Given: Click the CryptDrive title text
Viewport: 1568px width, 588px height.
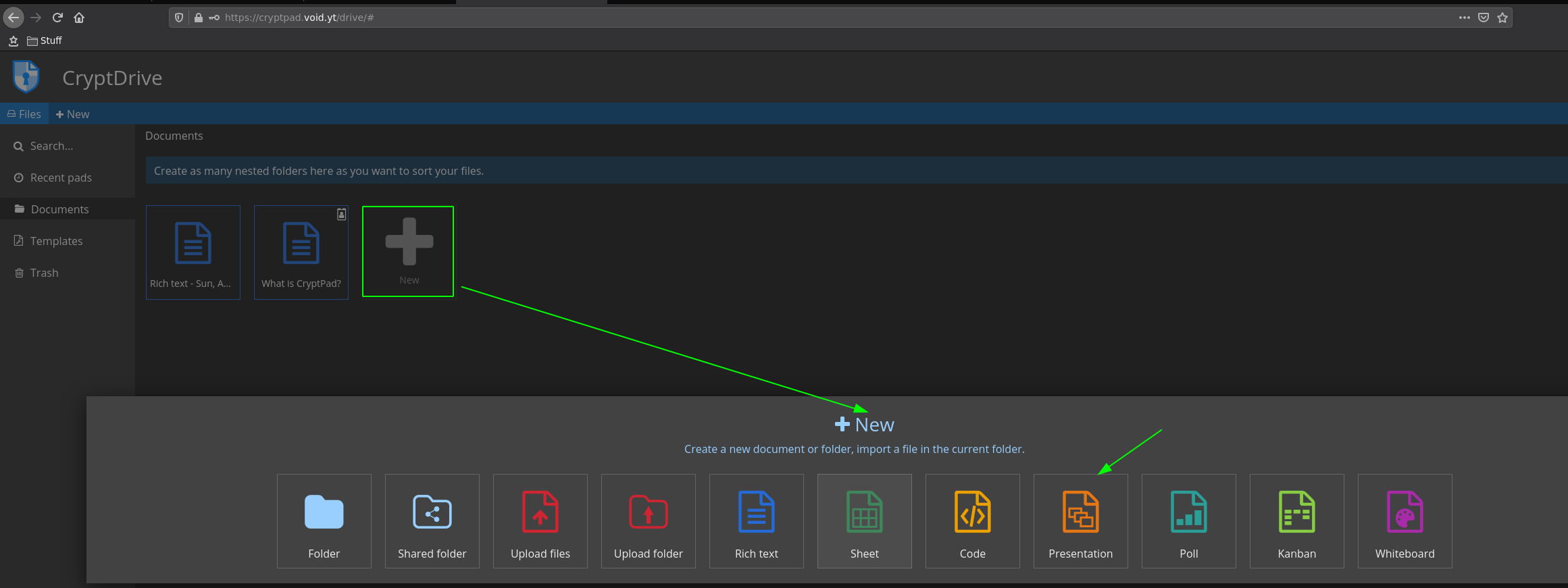Looking at the screenshot, I should [112, 78].
